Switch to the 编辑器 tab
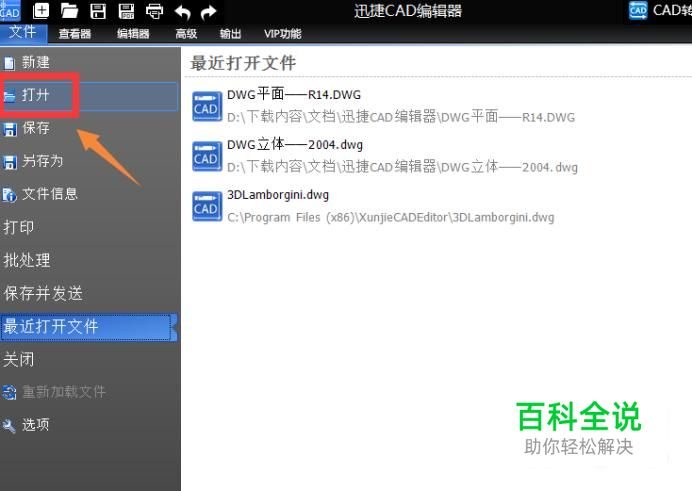Image resolution: width=692 pixels, height=491 pixels. point(133,34)
